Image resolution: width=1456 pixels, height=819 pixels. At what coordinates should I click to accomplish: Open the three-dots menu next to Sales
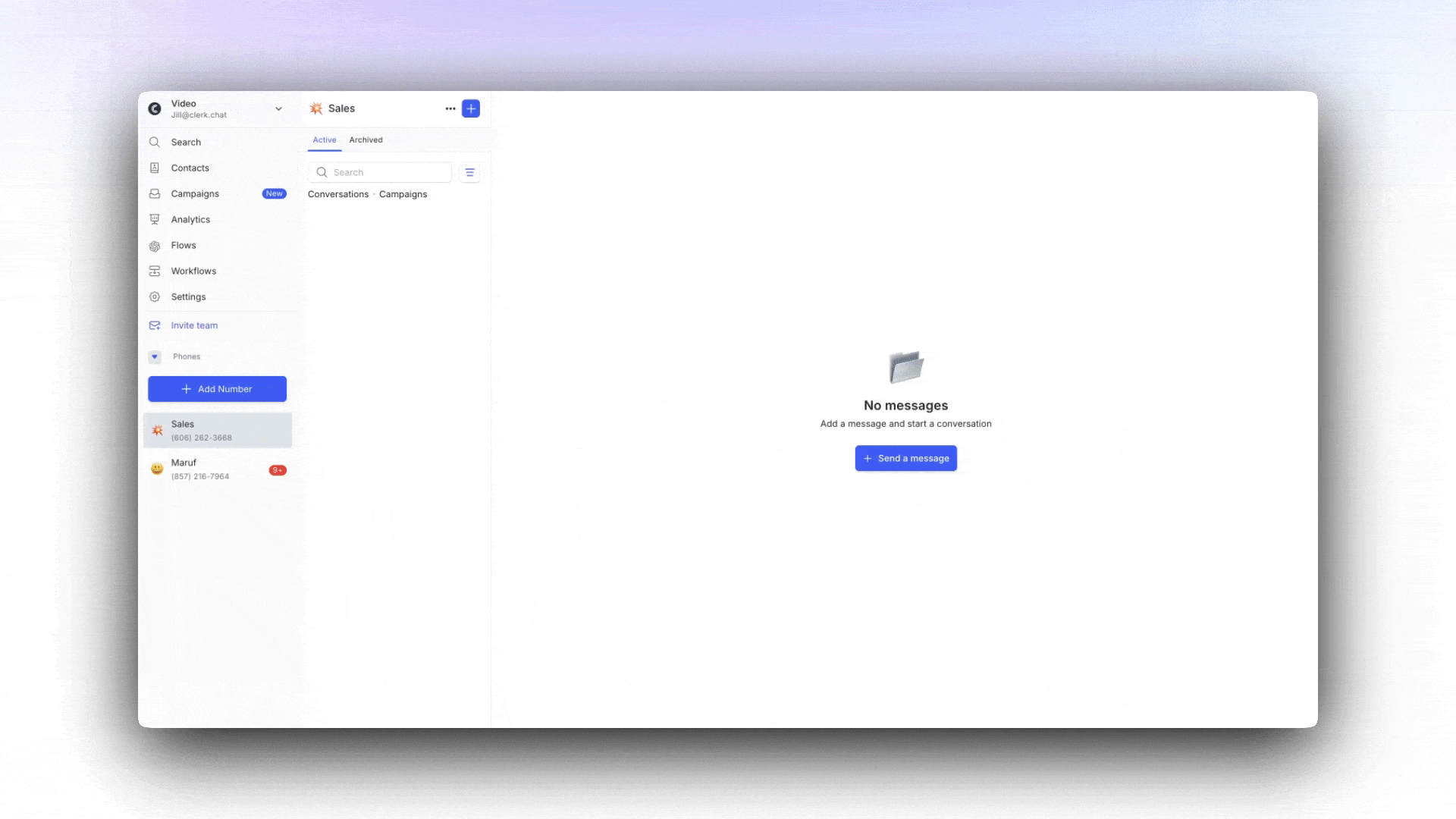point(450,109)
